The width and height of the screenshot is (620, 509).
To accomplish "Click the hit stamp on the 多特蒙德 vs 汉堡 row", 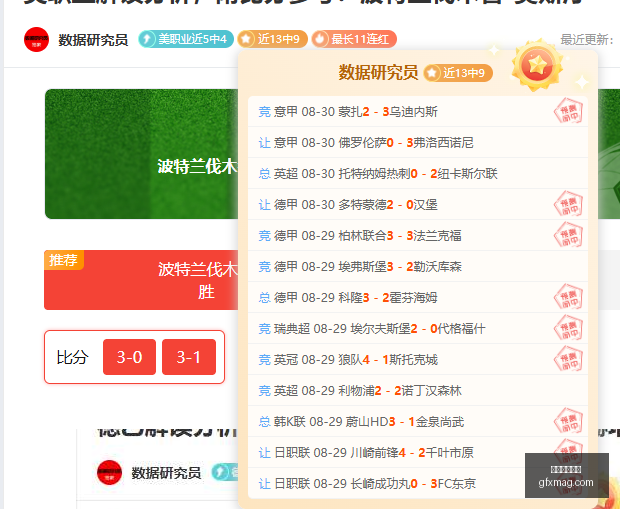I will (568, 204).
